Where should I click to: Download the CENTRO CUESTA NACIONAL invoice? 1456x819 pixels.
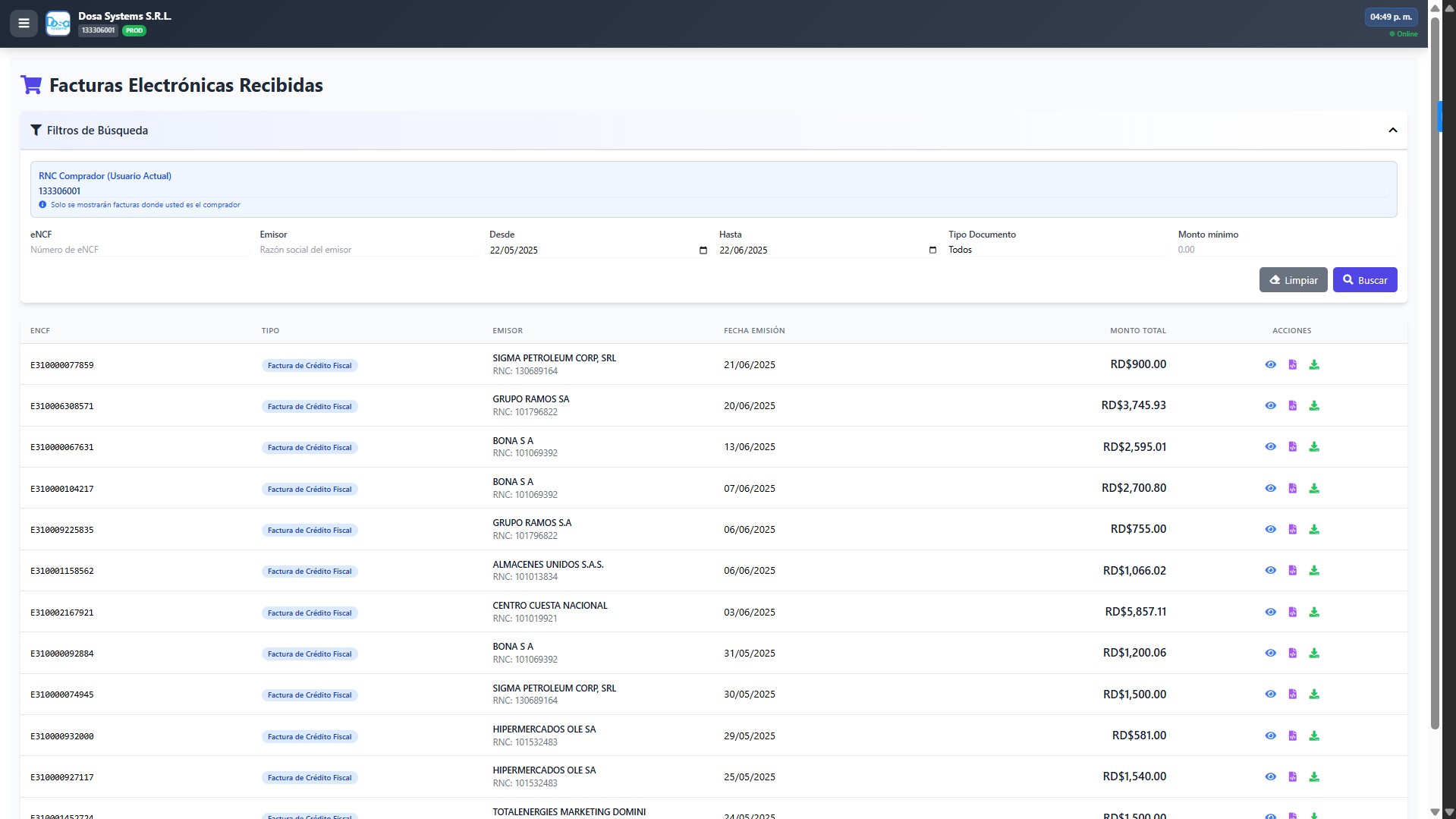pos(1314,613)
